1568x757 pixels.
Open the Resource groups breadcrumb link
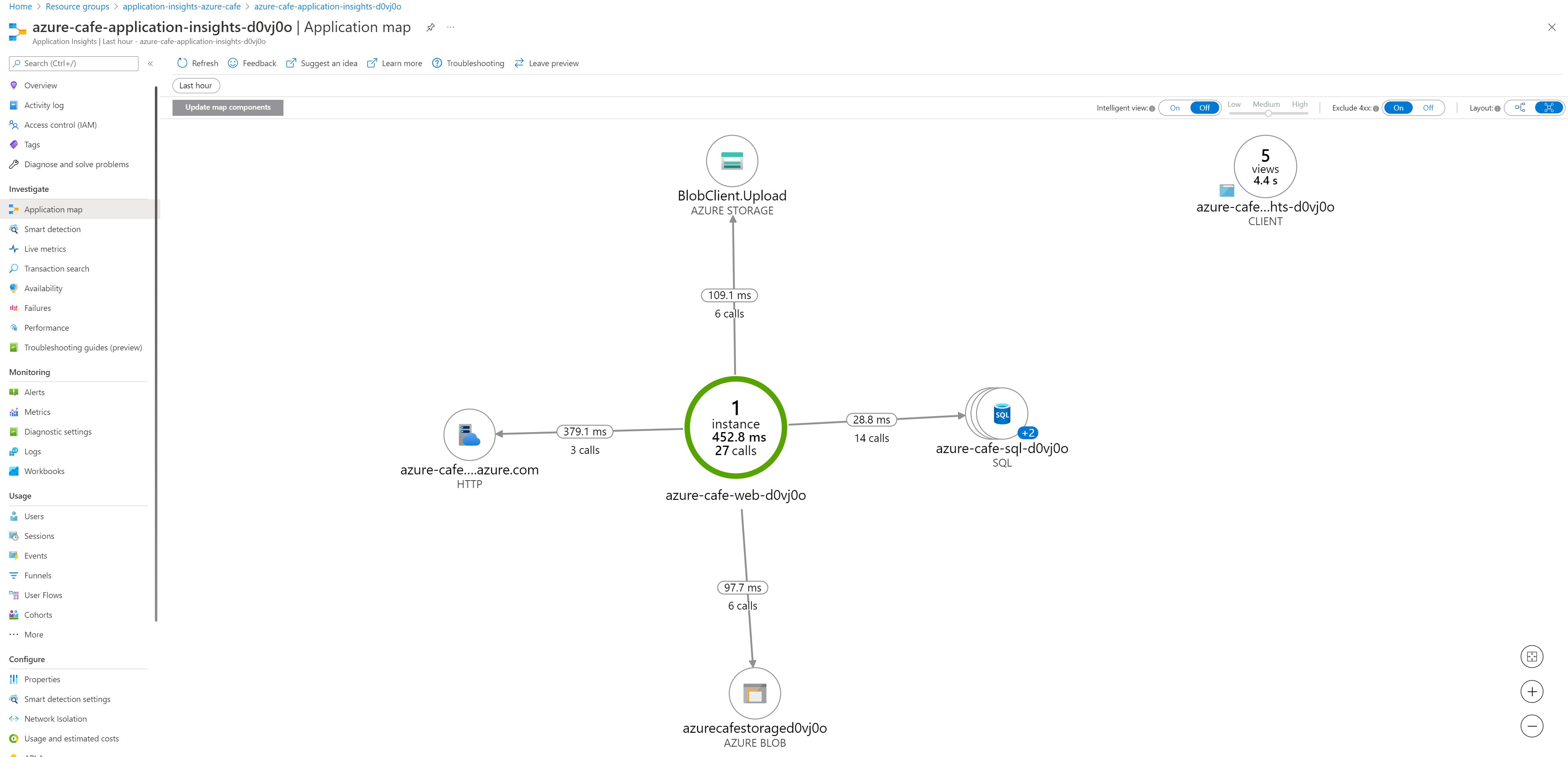point(77,6)
